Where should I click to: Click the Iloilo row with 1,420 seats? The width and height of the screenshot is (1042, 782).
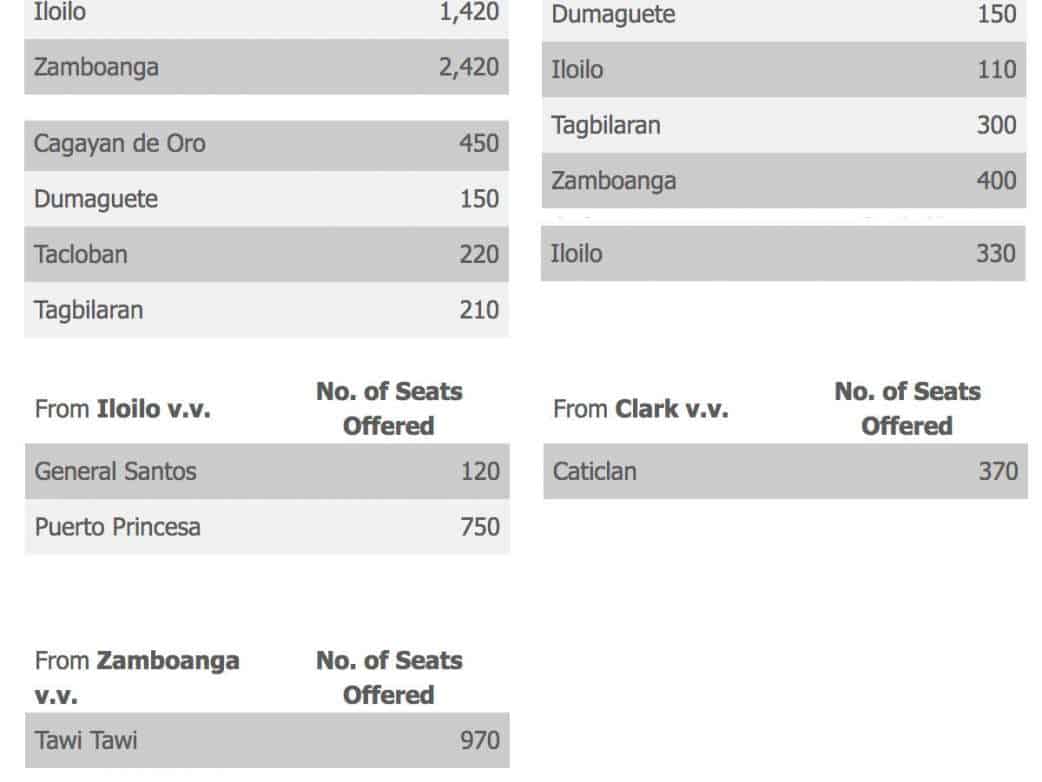point(266,15)
